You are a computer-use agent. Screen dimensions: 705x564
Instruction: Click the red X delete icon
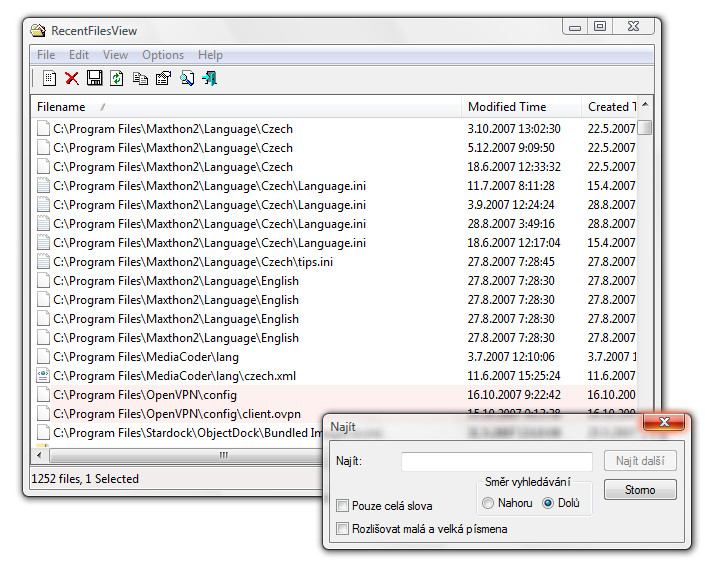(72, 79)
